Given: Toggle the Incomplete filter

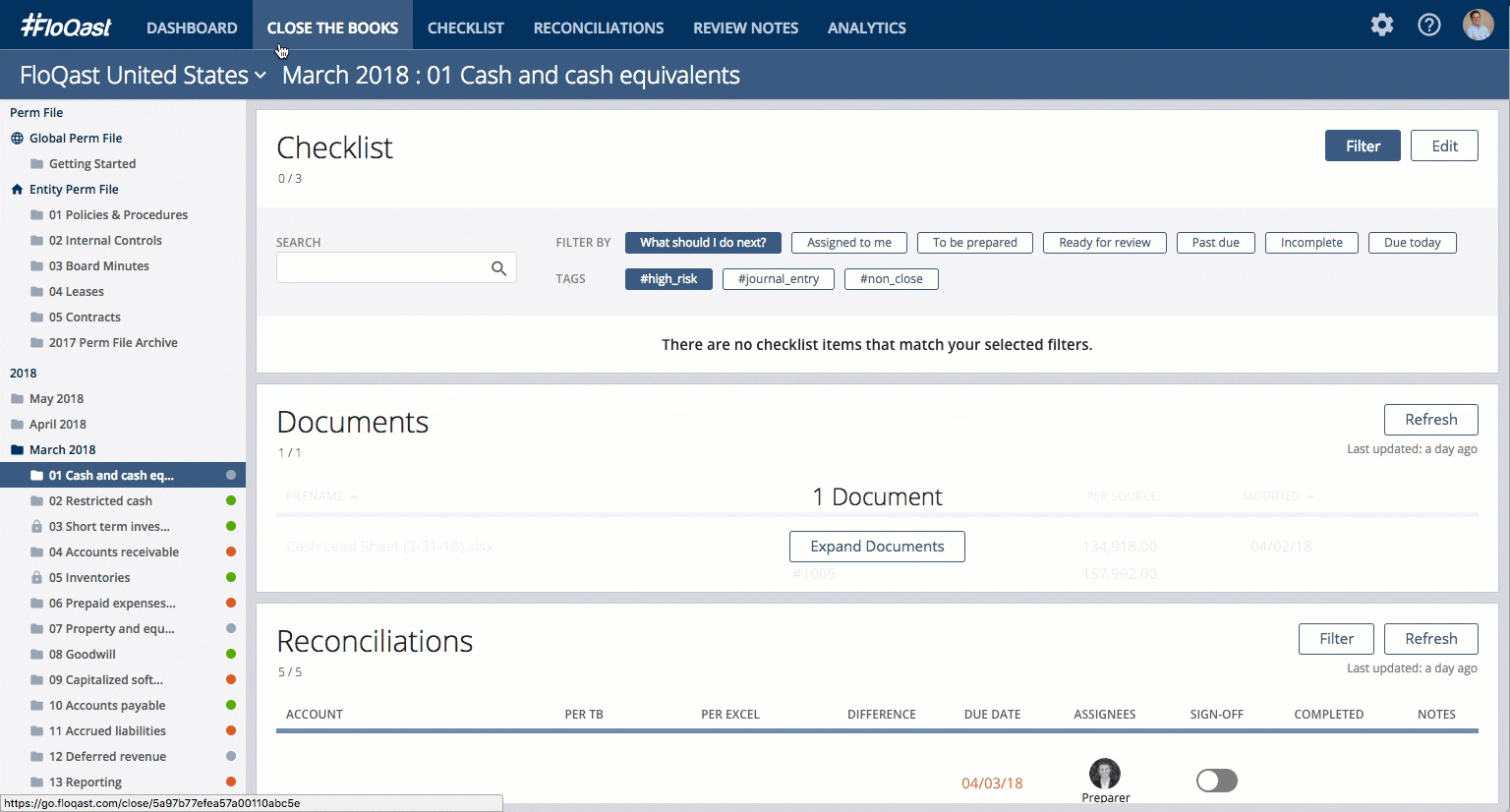Looking at the screenshot, I should (1311, 243).
